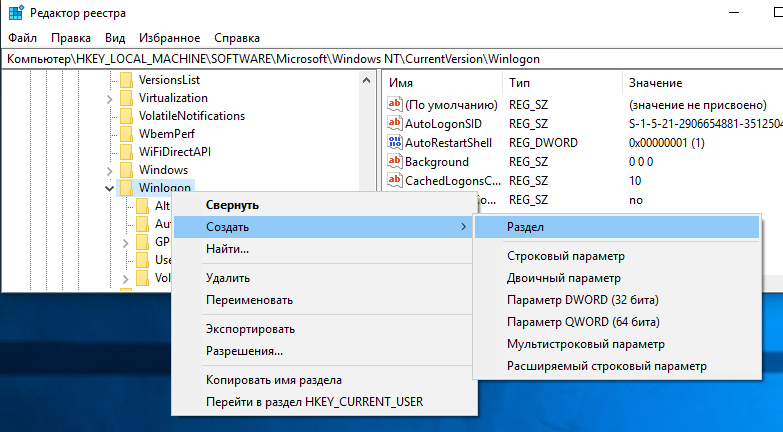The height and width of the screenshot is (432, 783).
Task: Click the WbemPerf folder icon
Action: click(x=126, y=133)
